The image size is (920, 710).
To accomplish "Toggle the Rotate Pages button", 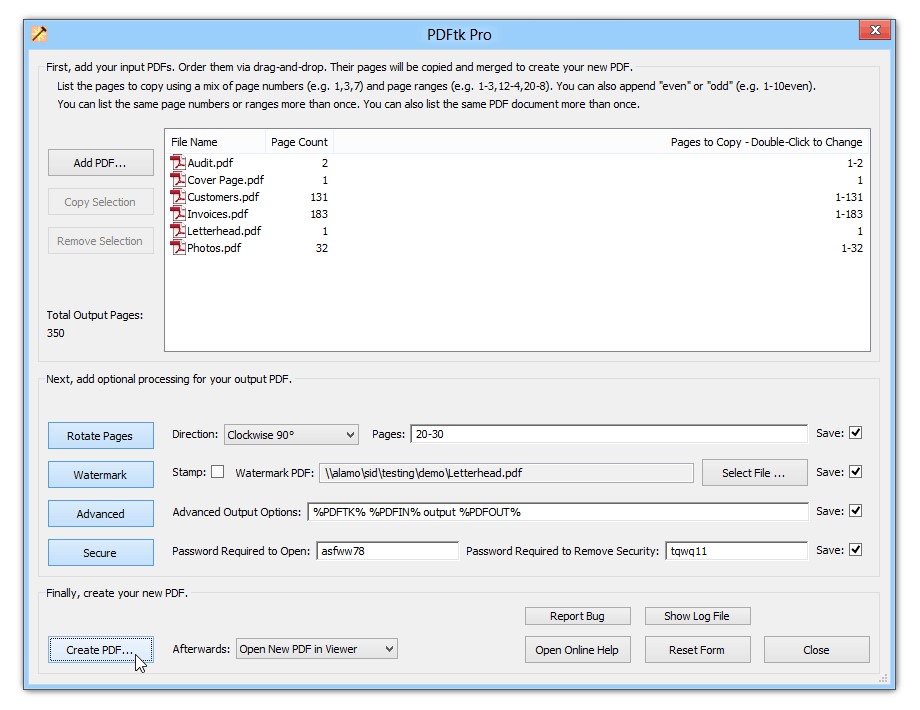I will (100, 436).
